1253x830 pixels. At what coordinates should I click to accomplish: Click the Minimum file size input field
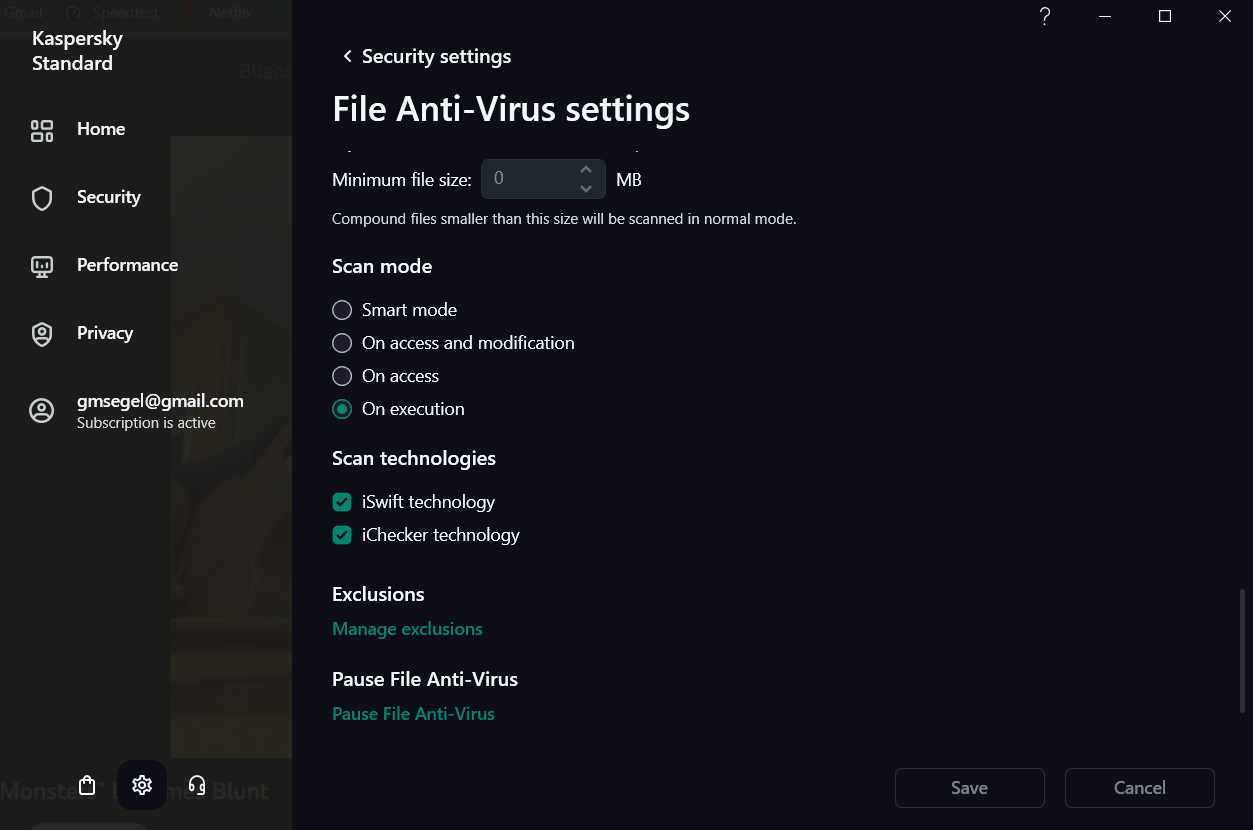pyautogui.click(x=528, y=180)
